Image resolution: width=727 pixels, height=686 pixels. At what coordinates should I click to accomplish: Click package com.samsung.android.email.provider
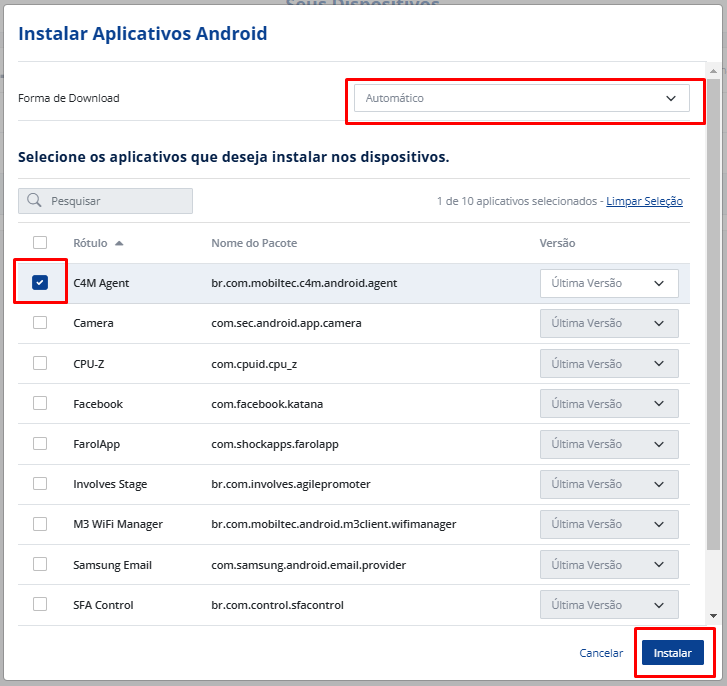pyautogui.click(x=308, y=565)
